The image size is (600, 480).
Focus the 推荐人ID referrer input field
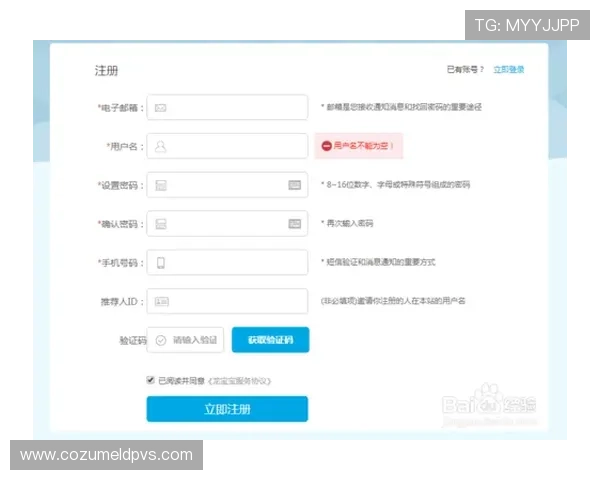[237, 301]
